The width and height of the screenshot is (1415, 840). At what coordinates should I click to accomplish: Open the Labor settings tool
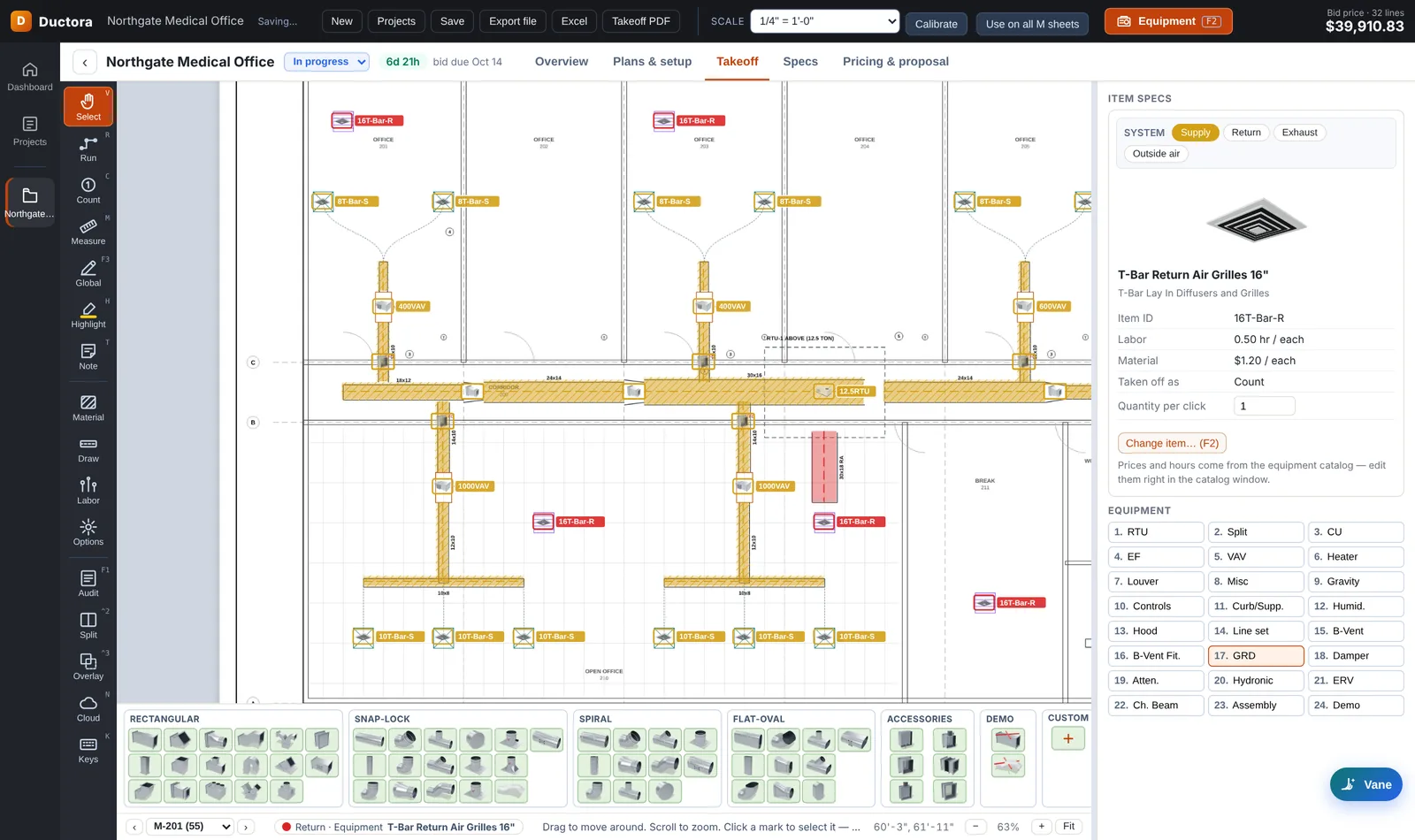tap(88, 491)
